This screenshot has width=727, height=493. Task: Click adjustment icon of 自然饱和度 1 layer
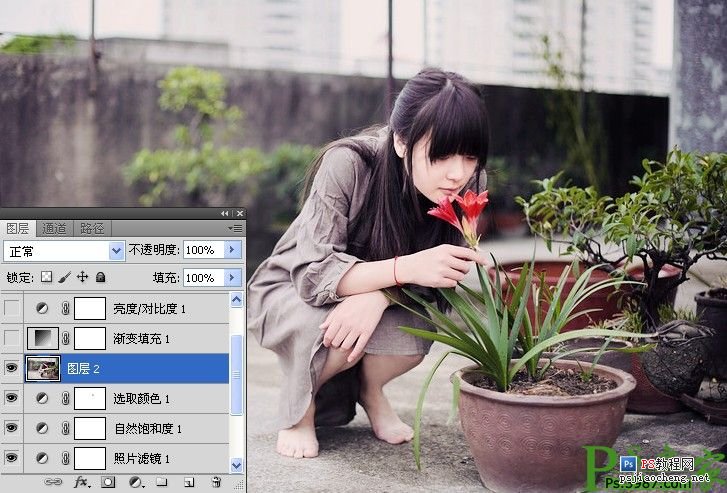42,428
